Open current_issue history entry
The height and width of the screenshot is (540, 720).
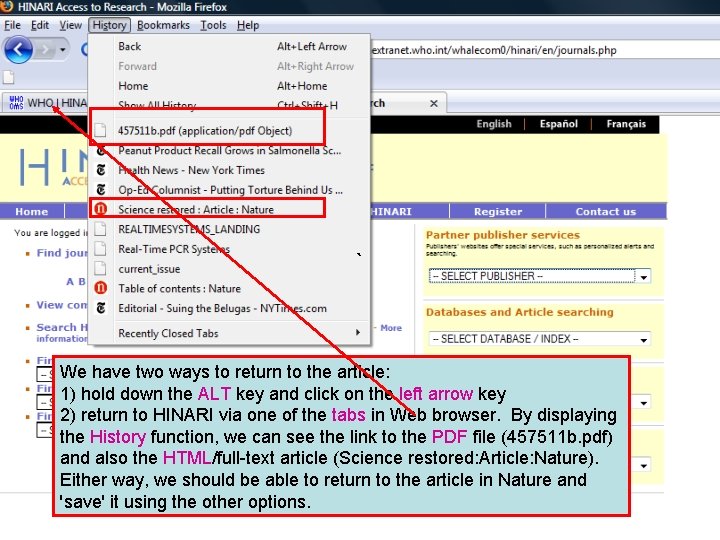click(229, 269)
